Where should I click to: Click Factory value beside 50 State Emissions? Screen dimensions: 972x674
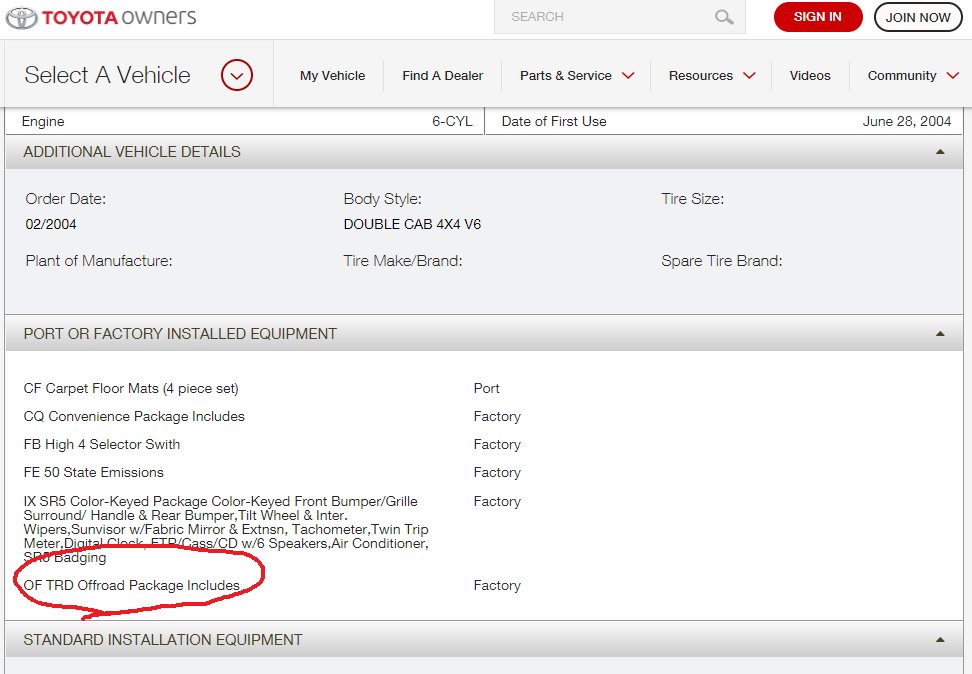(x=497, y=472)
